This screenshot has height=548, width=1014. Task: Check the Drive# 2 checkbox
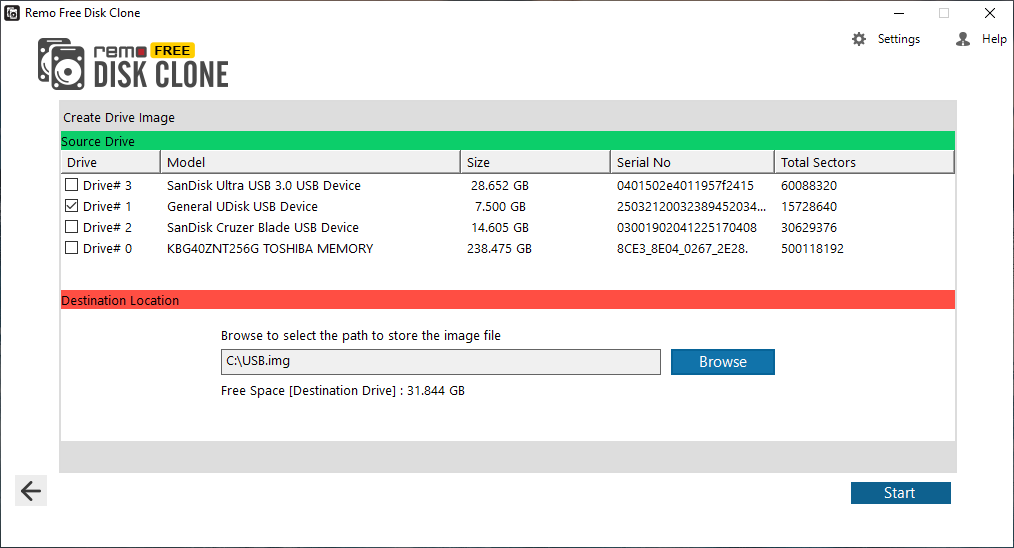point(72,227)
